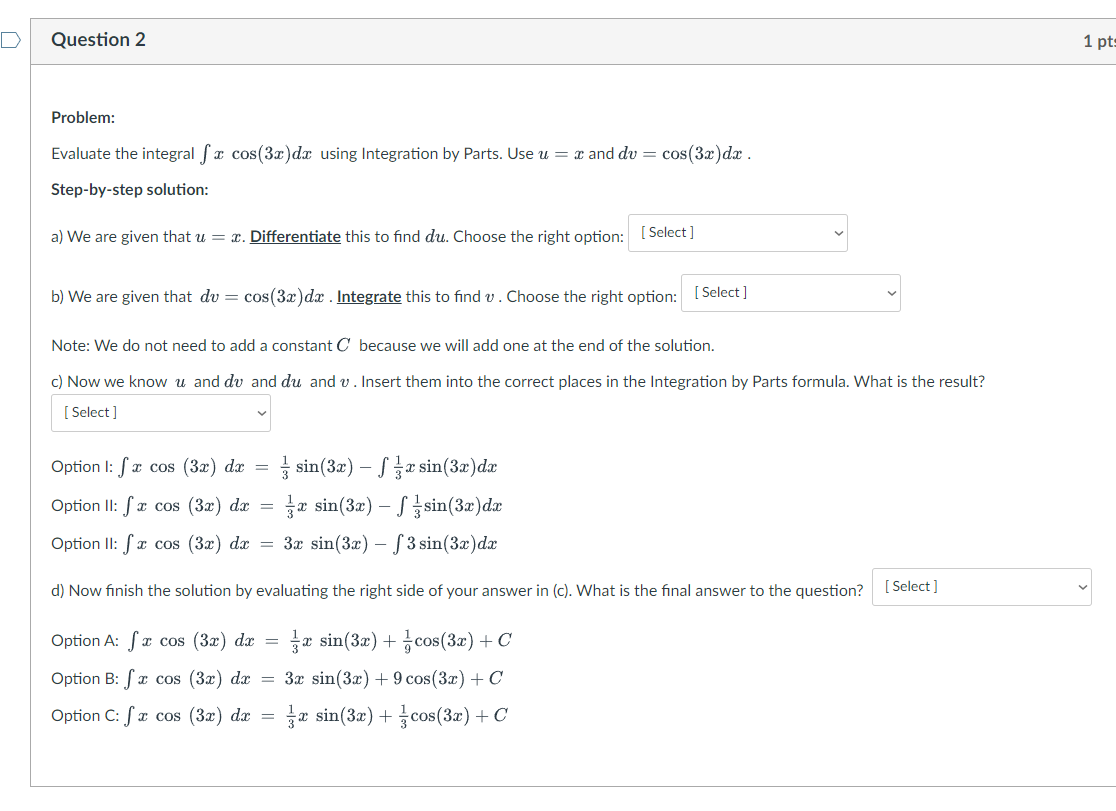The width and height of the screenshot is (1116, 811).
Task: Click the Problem heading text
Action: pyautogui.click(x=83, y=117)
